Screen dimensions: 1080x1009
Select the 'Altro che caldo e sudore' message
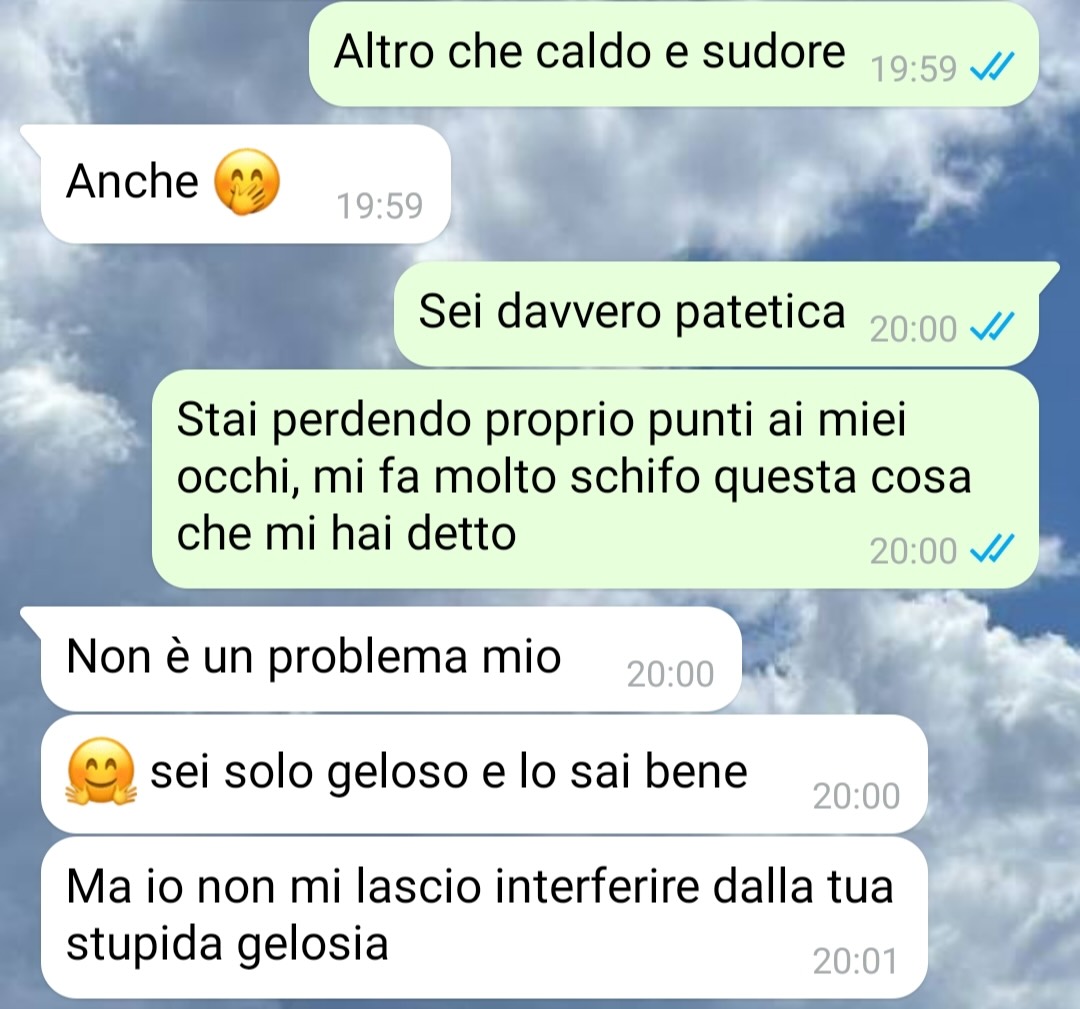[674, 54]
